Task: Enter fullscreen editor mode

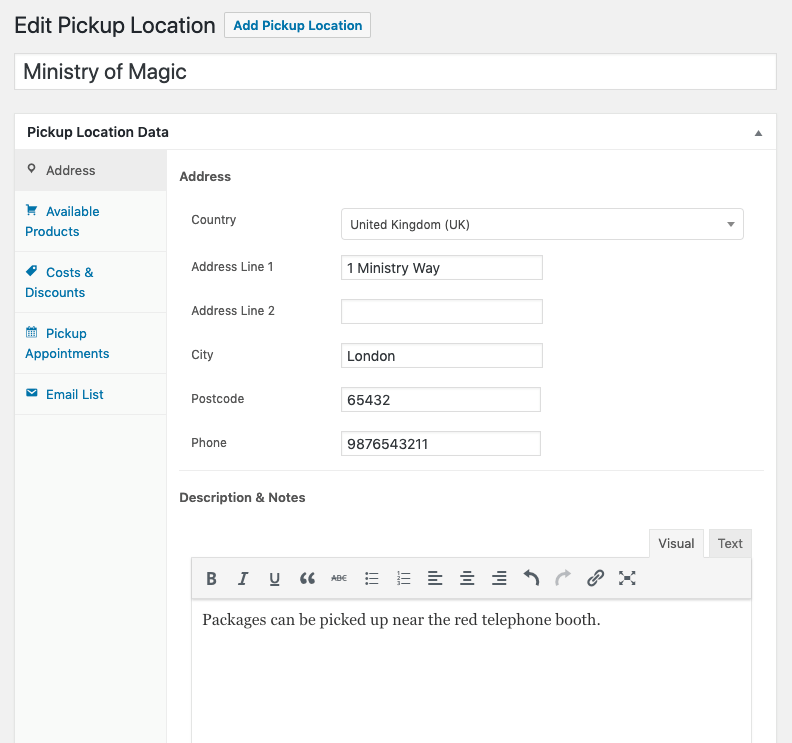Action: (x=627, y=578)
